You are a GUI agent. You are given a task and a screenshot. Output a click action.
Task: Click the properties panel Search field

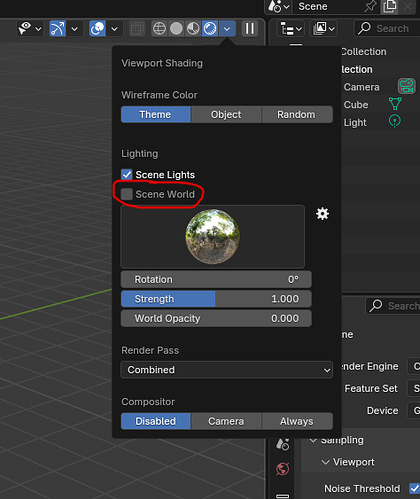click(393, 306)
